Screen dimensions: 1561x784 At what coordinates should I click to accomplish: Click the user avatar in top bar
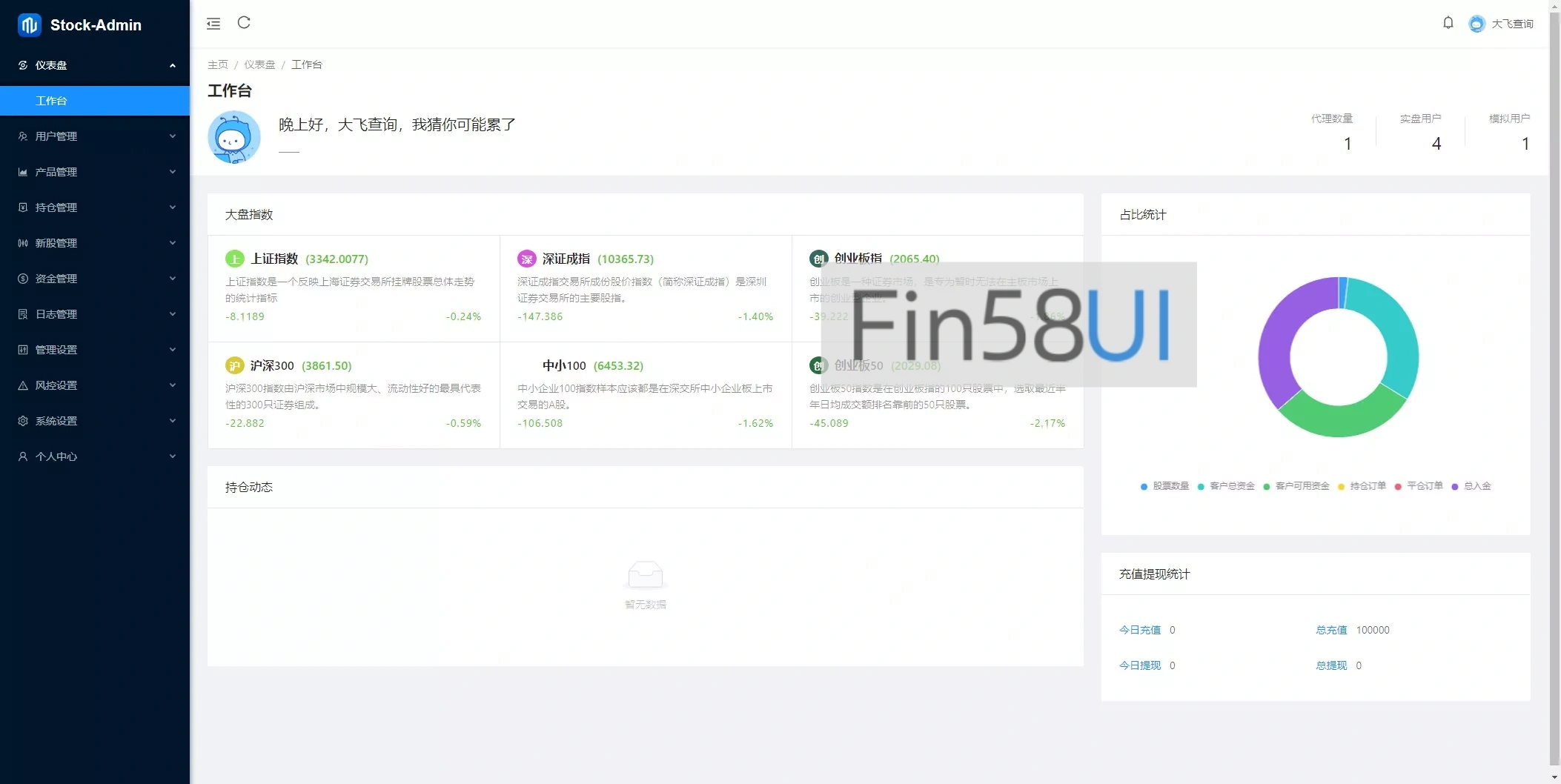1477,24
